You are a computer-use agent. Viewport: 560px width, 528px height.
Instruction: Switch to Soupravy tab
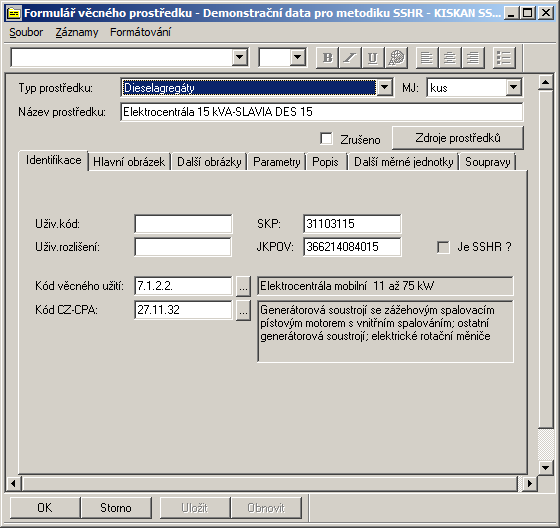tap(488, 162)
